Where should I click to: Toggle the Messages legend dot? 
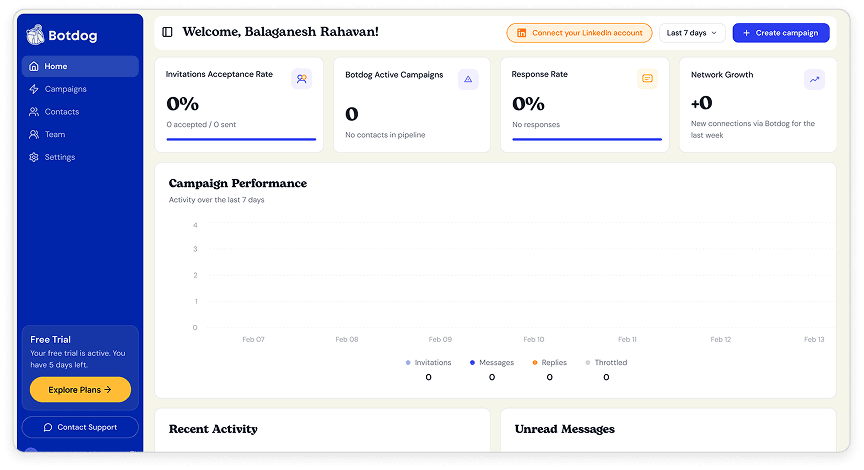(472, 363)
